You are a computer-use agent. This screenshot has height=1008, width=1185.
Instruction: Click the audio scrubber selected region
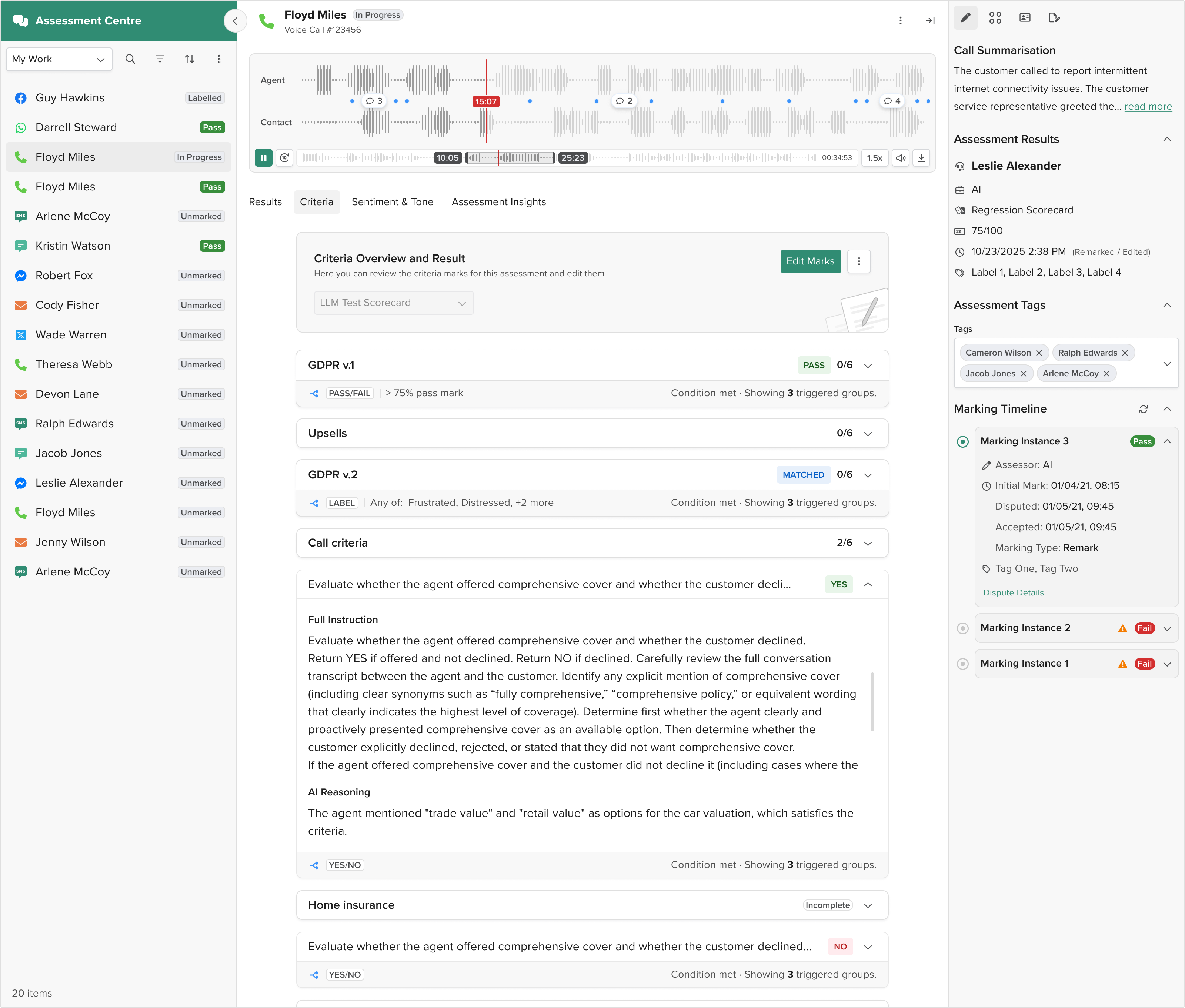[x=510, y=158]
